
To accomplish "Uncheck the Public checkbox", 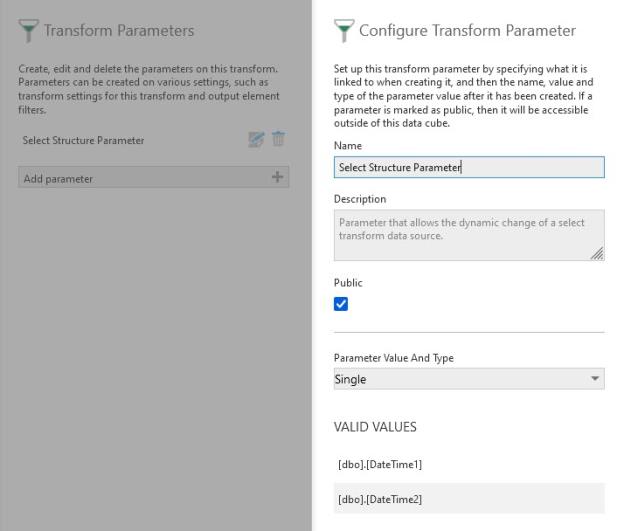I will 341,304.
